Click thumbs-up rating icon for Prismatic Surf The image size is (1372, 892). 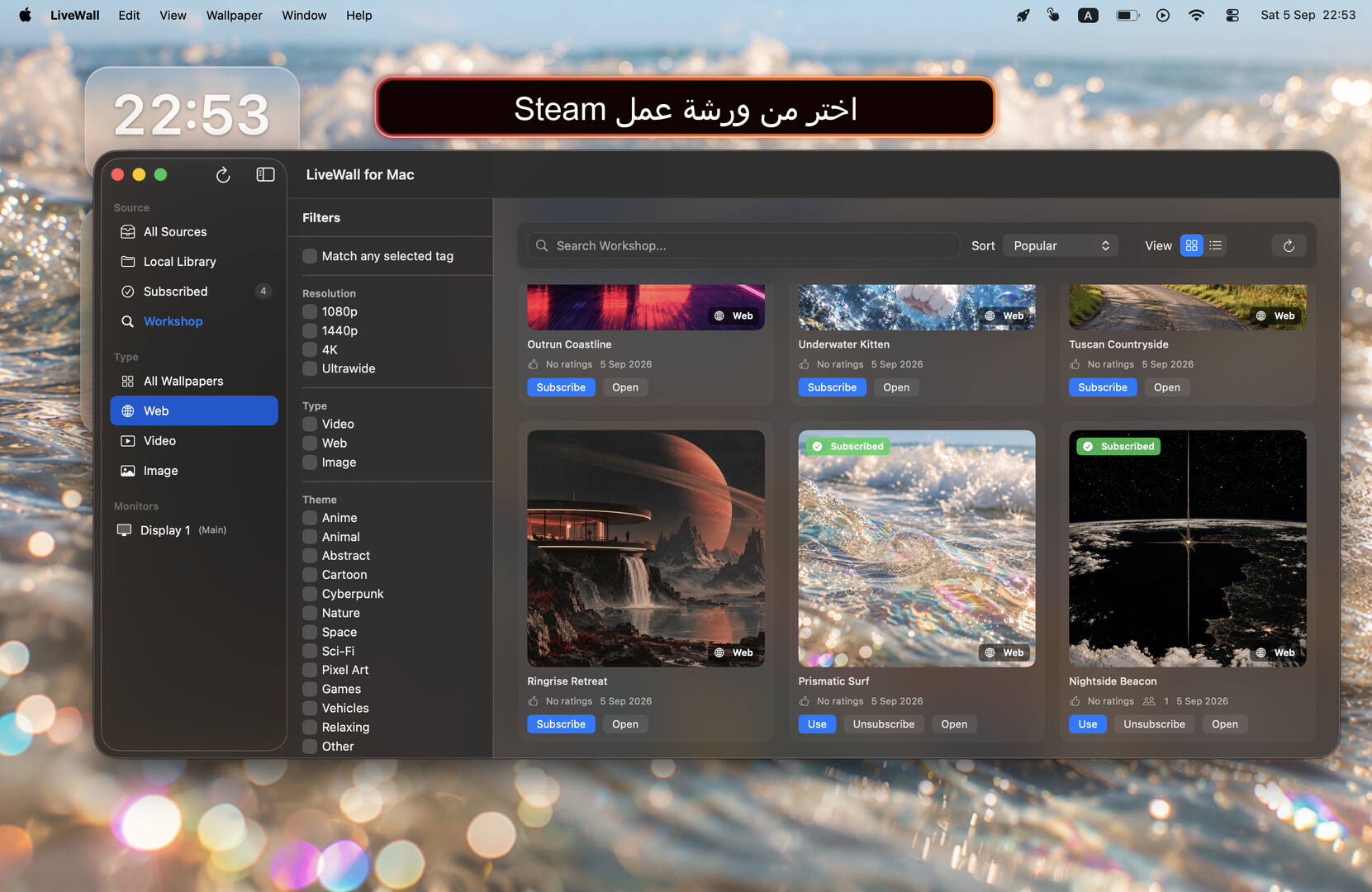[805, 701]
